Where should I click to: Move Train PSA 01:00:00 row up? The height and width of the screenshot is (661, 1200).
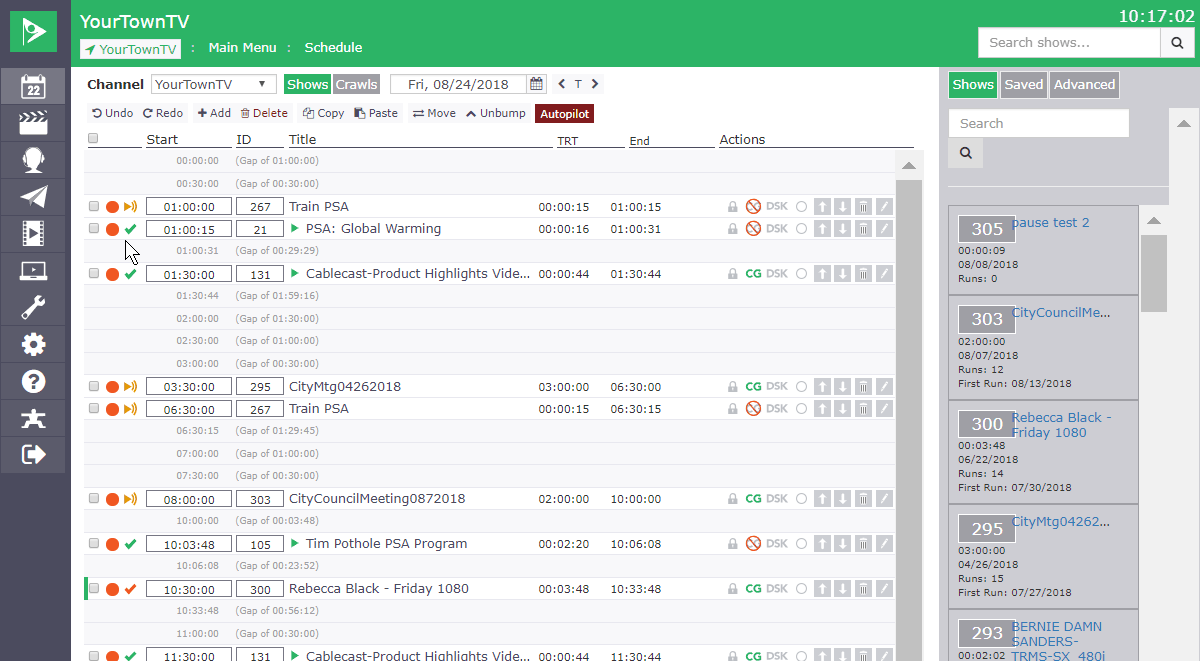[822, 207]
